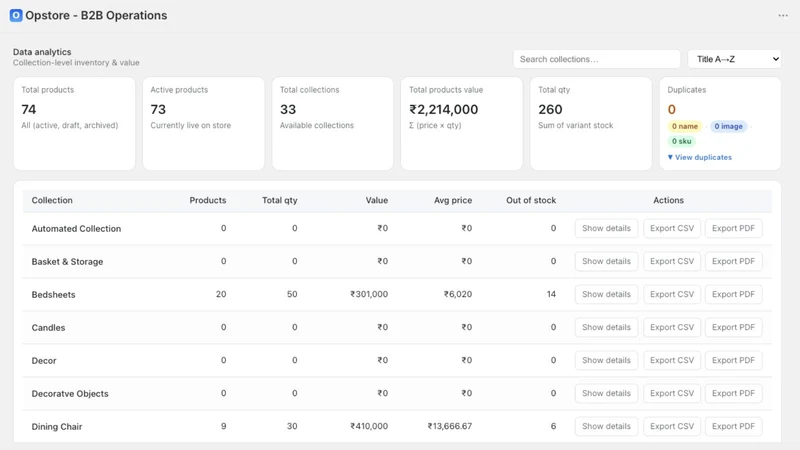The height and width of the screenshot is (450, 800).
Task: Export PDF for Automated Collection
Action: [733, 228]
